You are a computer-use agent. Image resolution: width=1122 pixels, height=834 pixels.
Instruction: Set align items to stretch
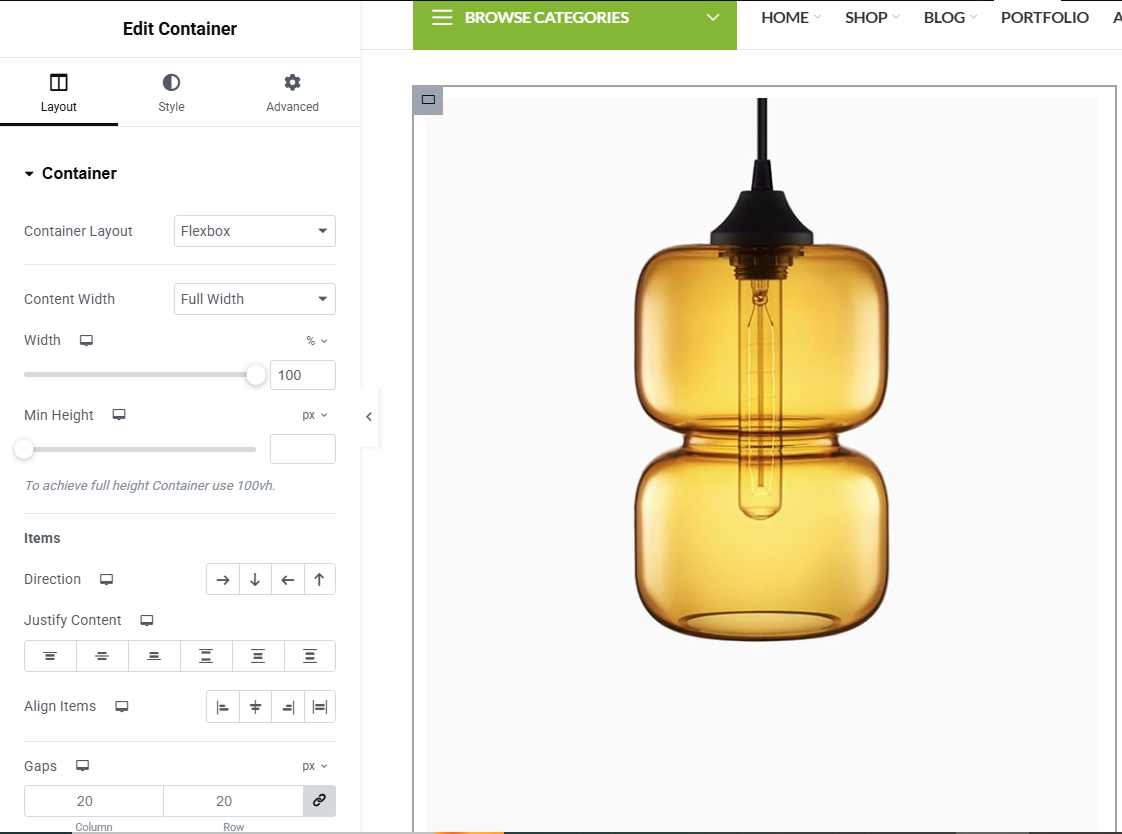(x=320, y=707)
